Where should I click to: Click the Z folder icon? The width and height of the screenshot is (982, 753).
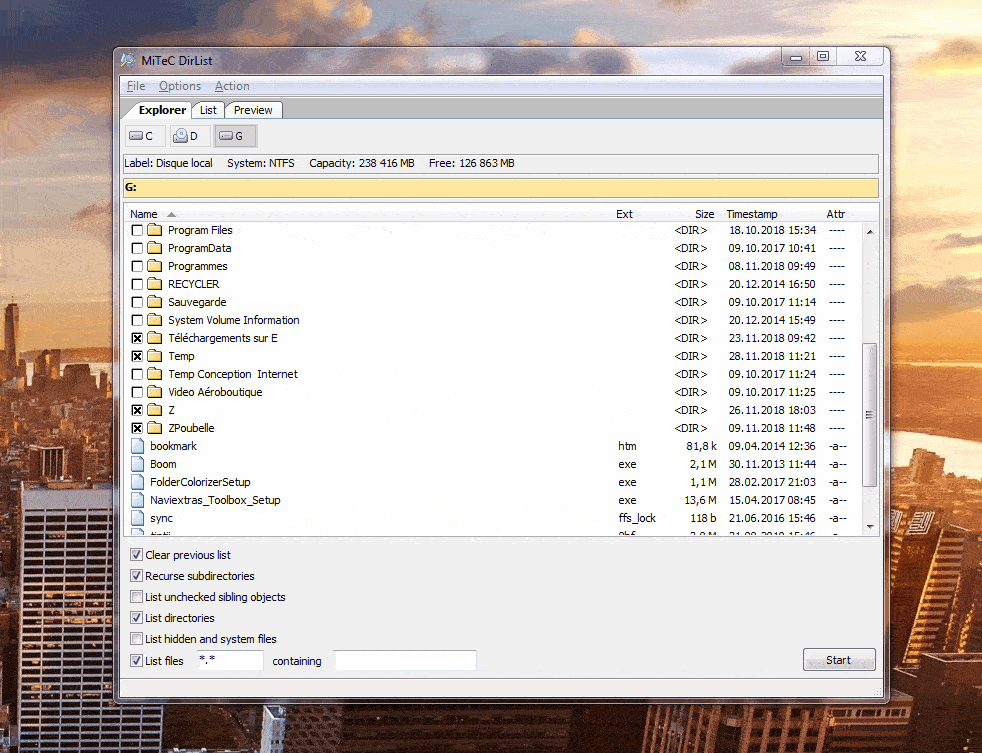click(x=155, y=410)
